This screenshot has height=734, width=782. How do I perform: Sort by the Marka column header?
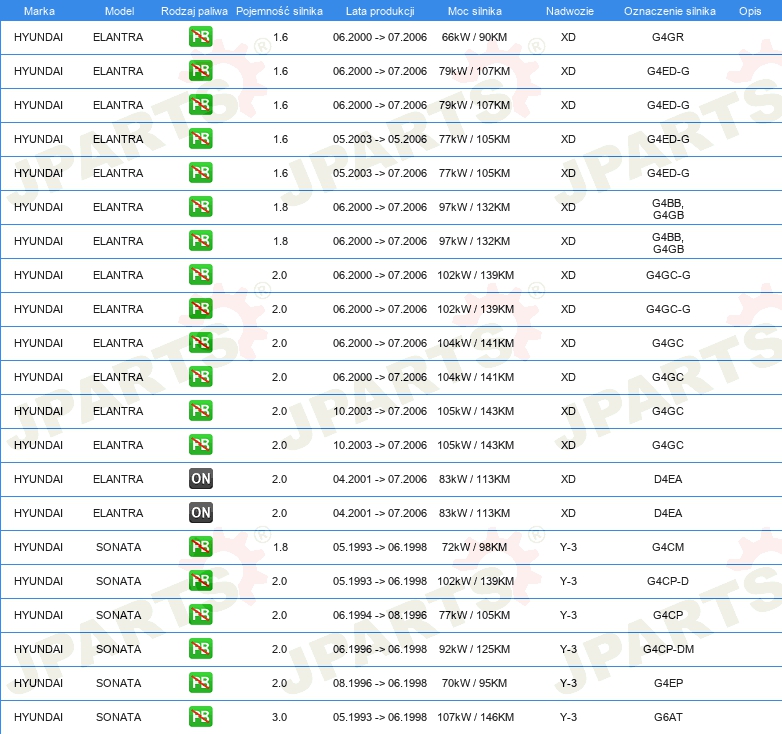coord(39,11)
